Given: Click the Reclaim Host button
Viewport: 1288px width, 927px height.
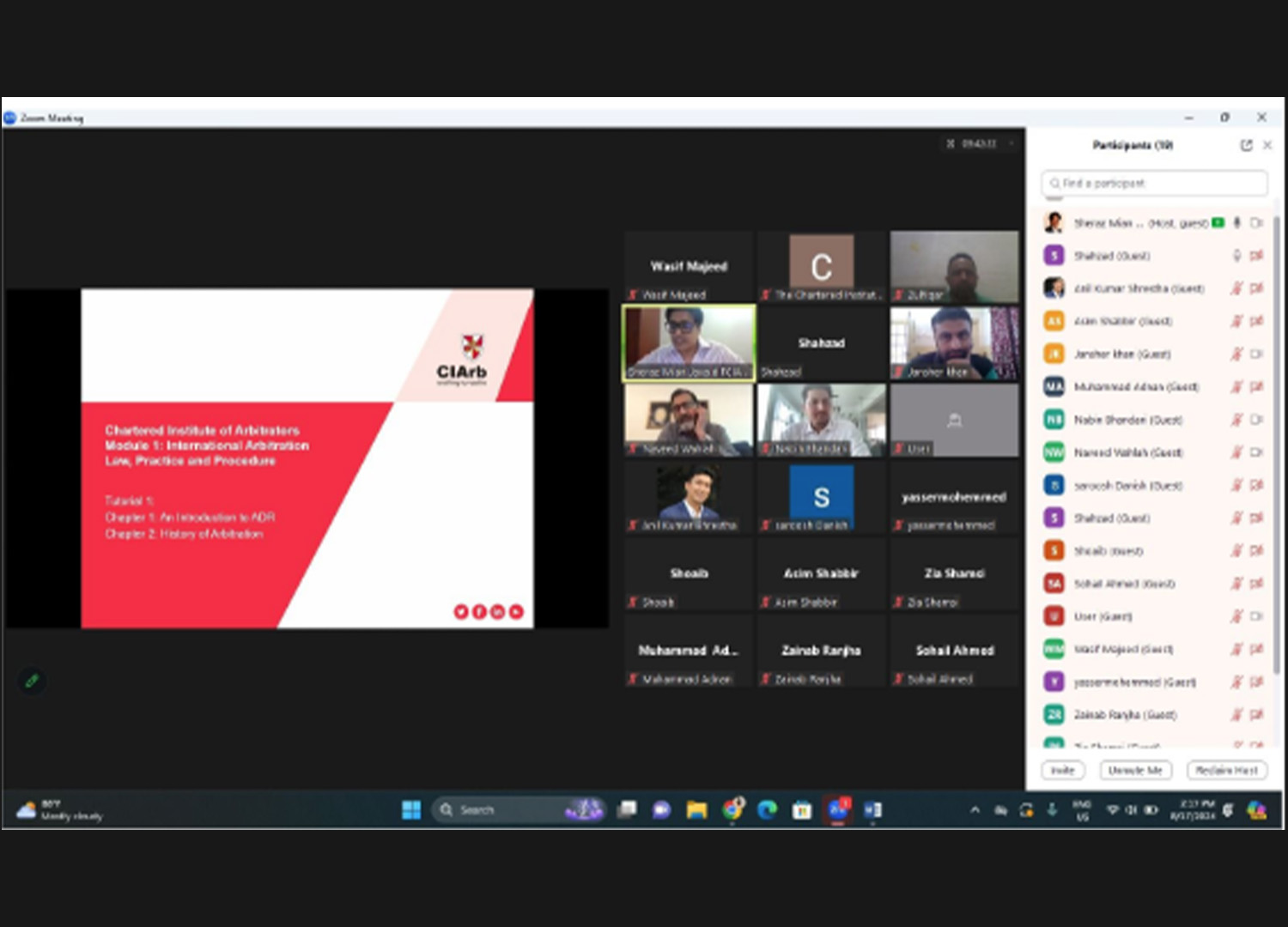Looking at the screenshot, I should pyautogui.click(x=1226, y=770).
